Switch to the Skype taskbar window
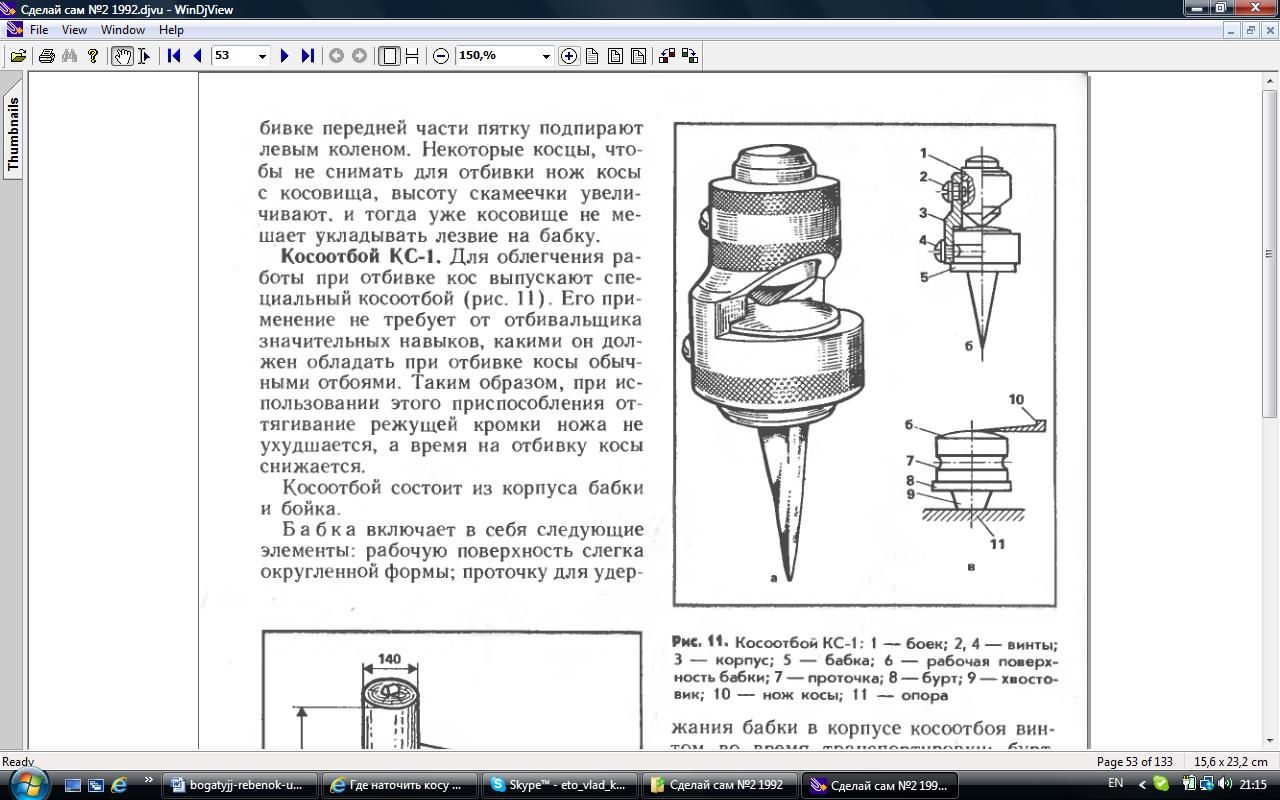 tap(560, 785)
